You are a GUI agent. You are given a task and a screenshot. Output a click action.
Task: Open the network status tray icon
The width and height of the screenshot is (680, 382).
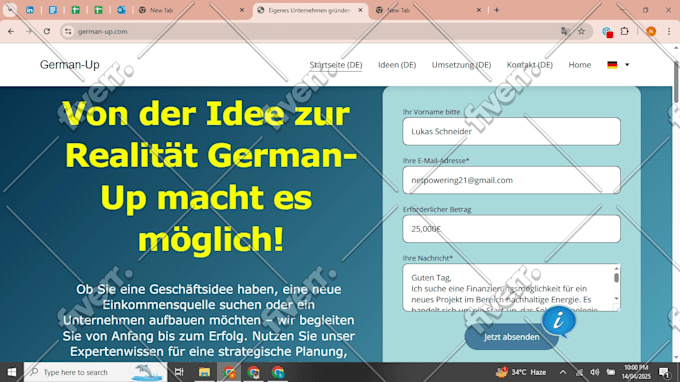[x=579, y=372]
